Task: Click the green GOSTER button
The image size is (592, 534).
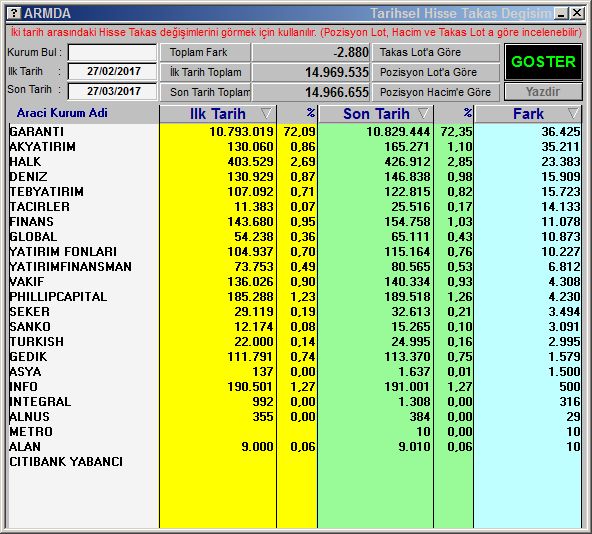Action: click(x=543, y=62)
